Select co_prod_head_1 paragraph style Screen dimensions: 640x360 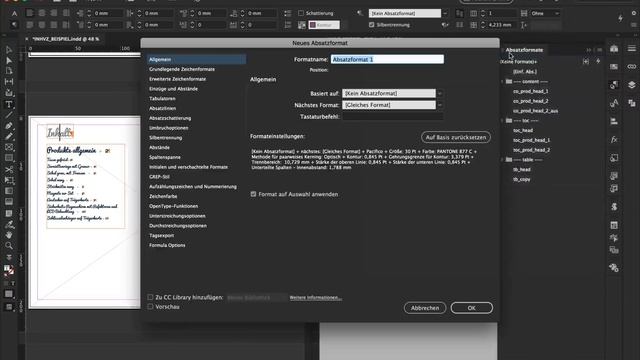pyautogui.click(x=531, y=91)
